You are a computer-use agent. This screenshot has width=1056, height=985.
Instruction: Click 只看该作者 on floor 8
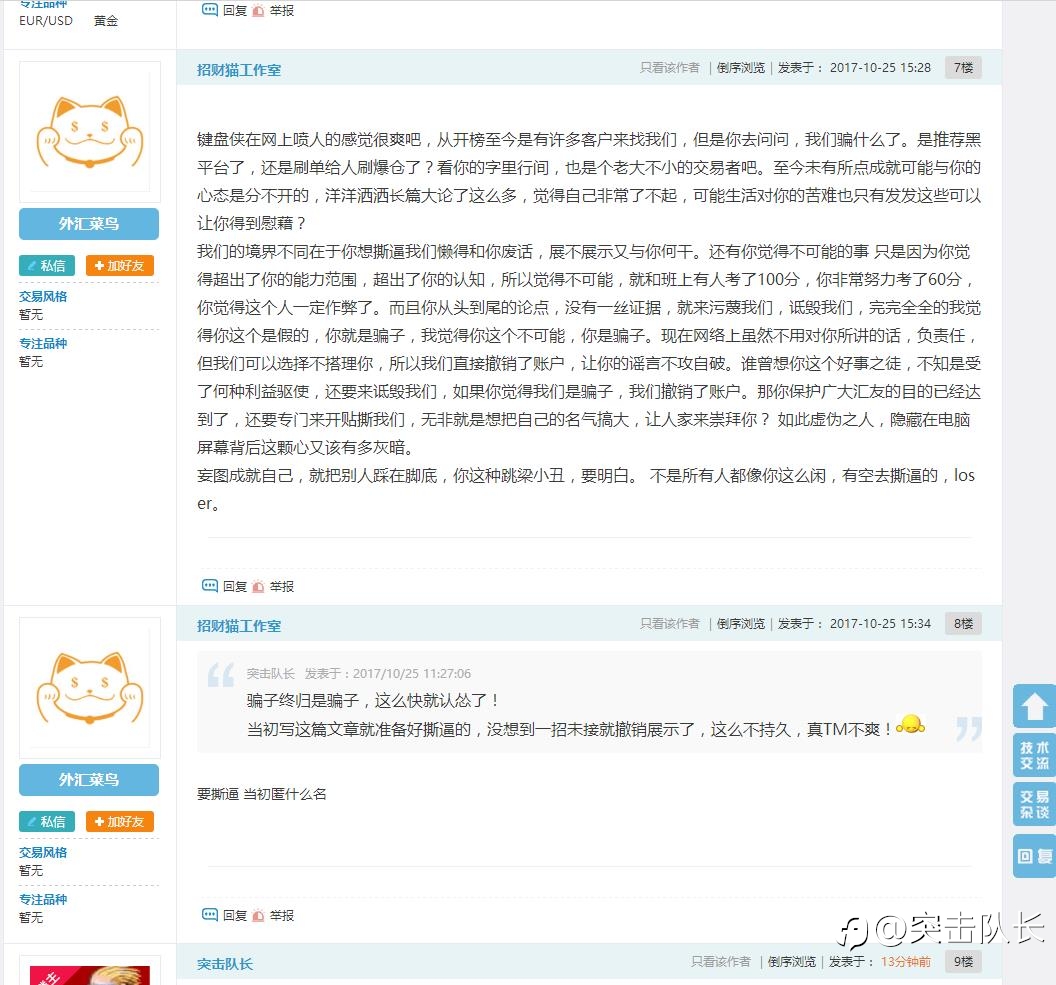669,623
